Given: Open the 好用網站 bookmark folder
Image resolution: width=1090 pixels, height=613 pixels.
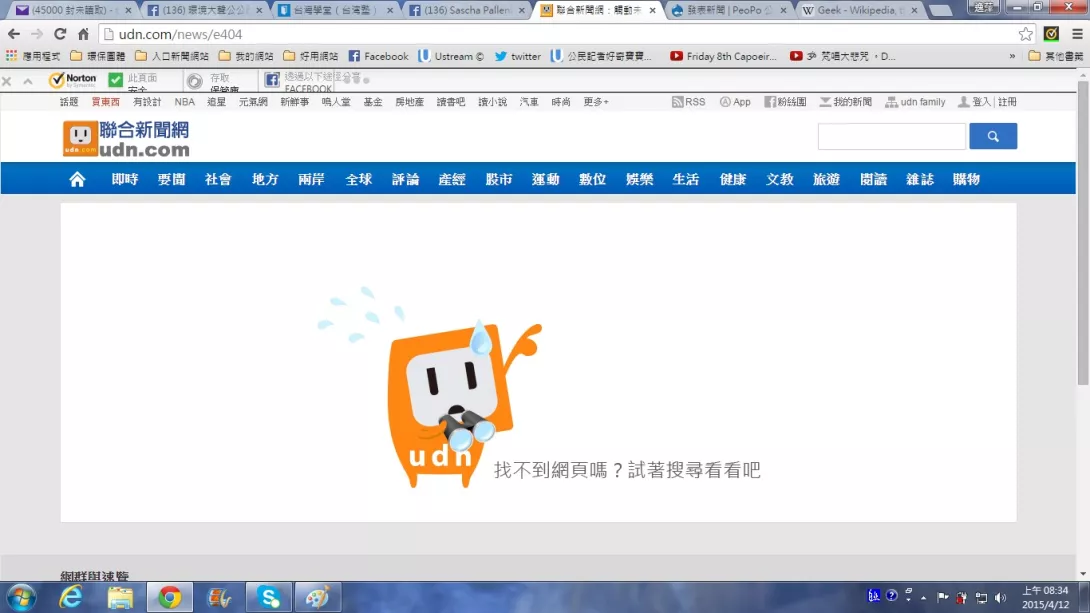Looking at the screenshot, I should (311, 56).
